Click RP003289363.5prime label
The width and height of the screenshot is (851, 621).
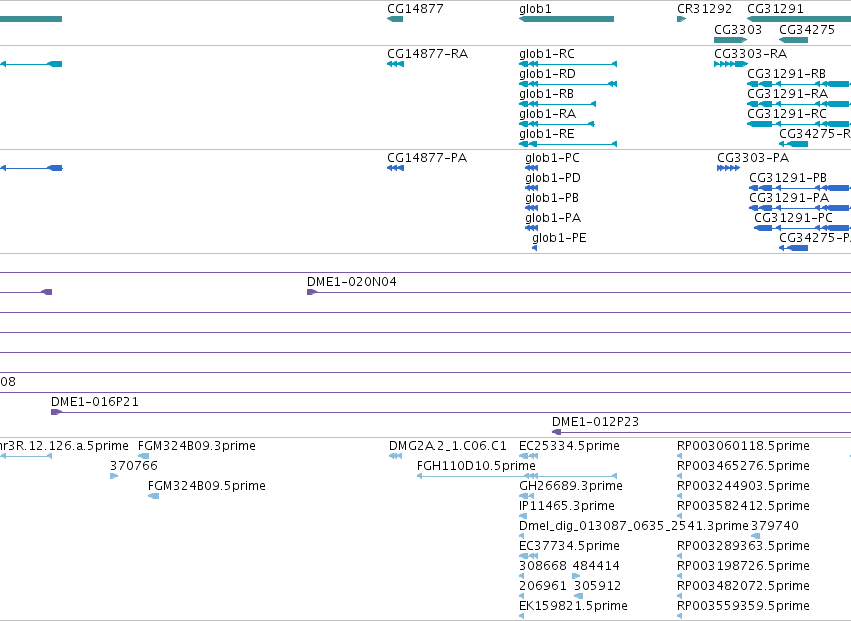point(744,547)
